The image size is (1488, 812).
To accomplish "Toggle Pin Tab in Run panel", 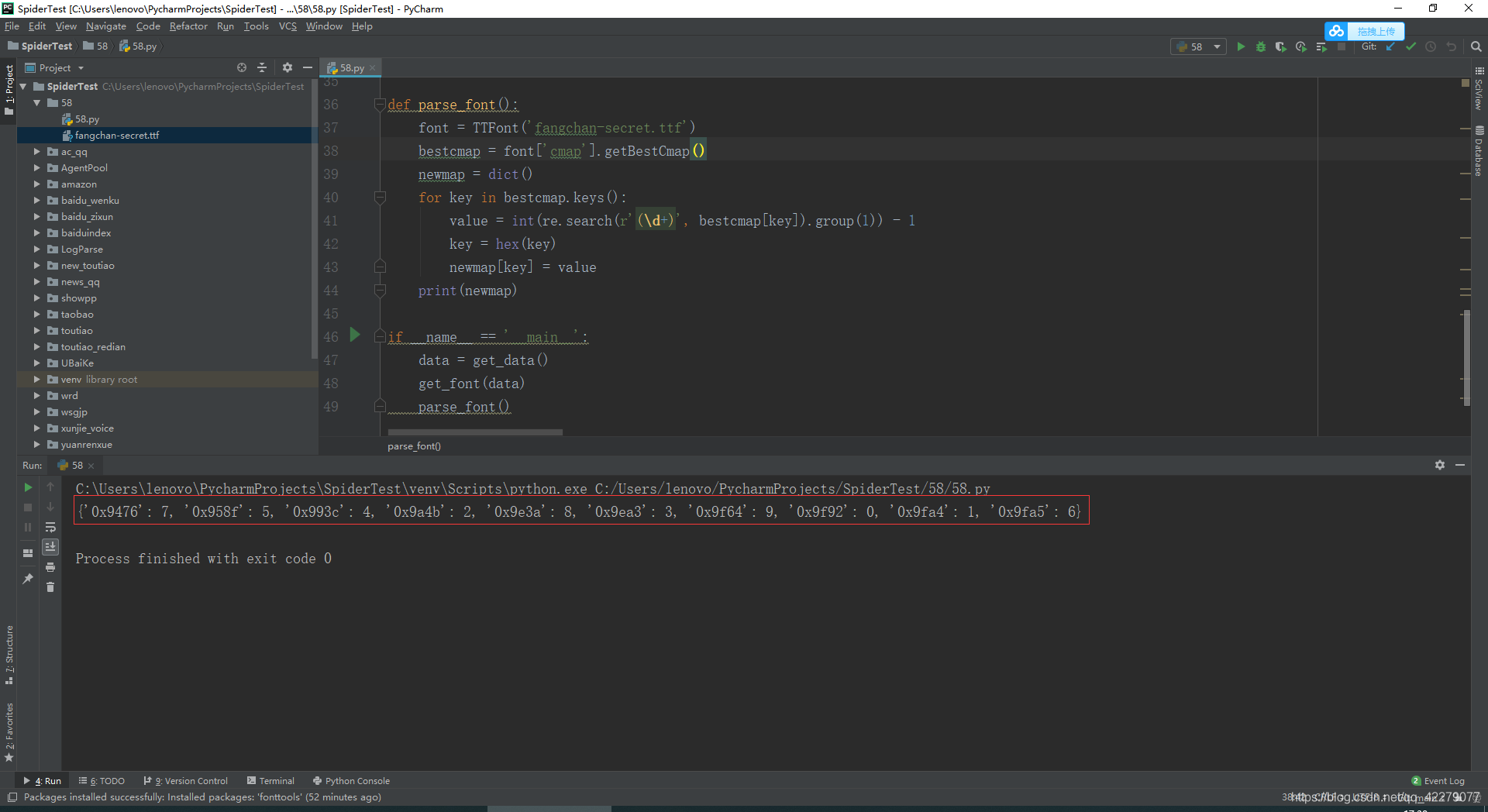I will click(x=28, y=579).
